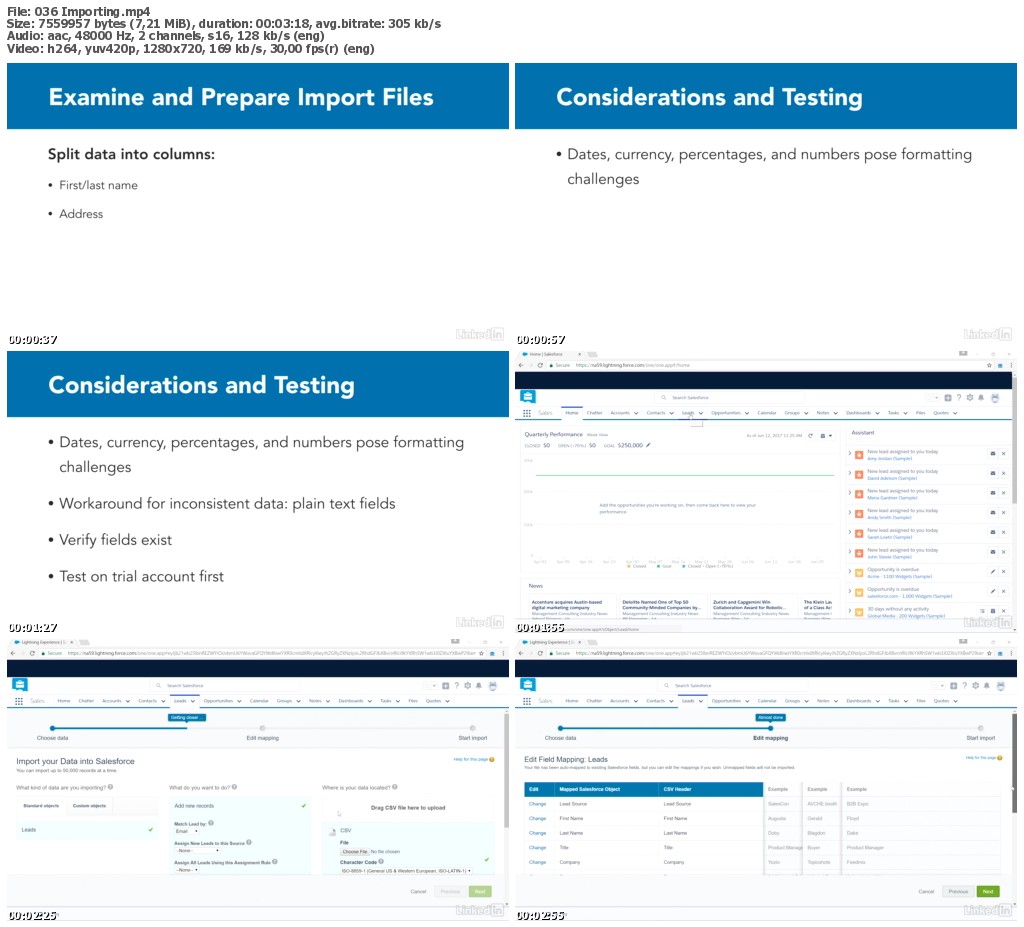Screen dimensions: 1024x927
Task: Edit Acme 1100 Widgets overdue opportunity
Action: (x=993, y=572)
